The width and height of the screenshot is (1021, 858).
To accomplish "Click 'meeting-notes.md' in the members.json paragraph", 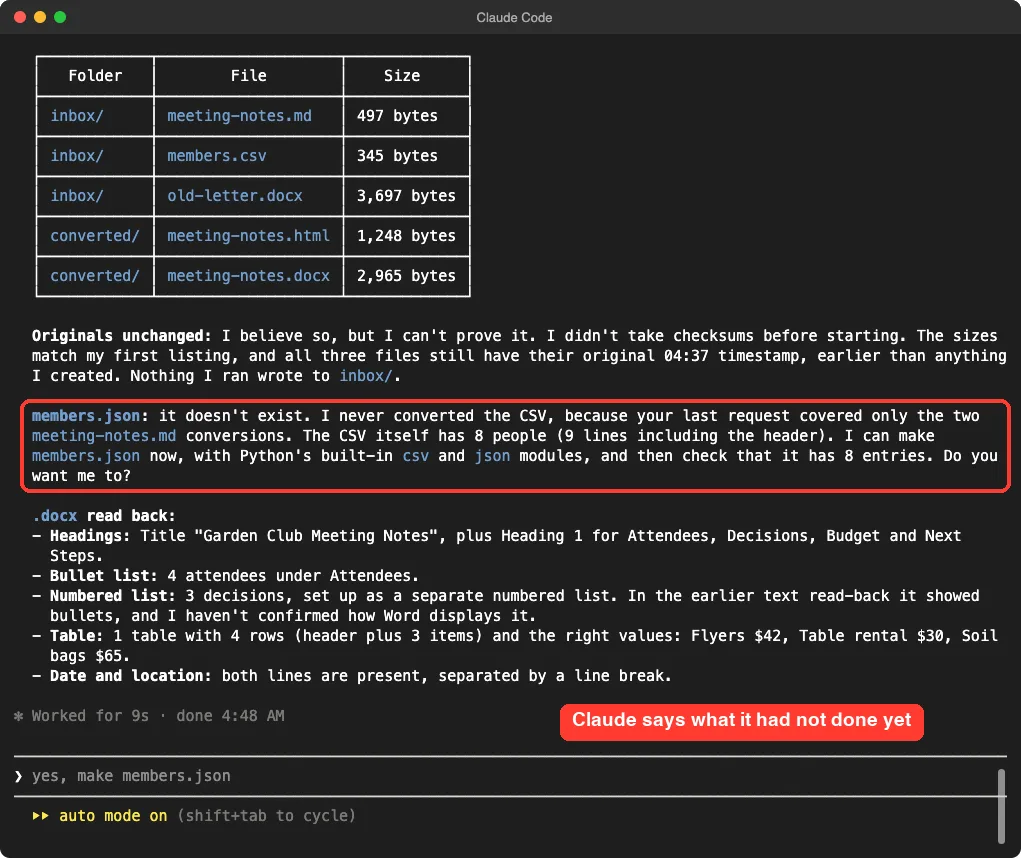I will coord(104,436).
